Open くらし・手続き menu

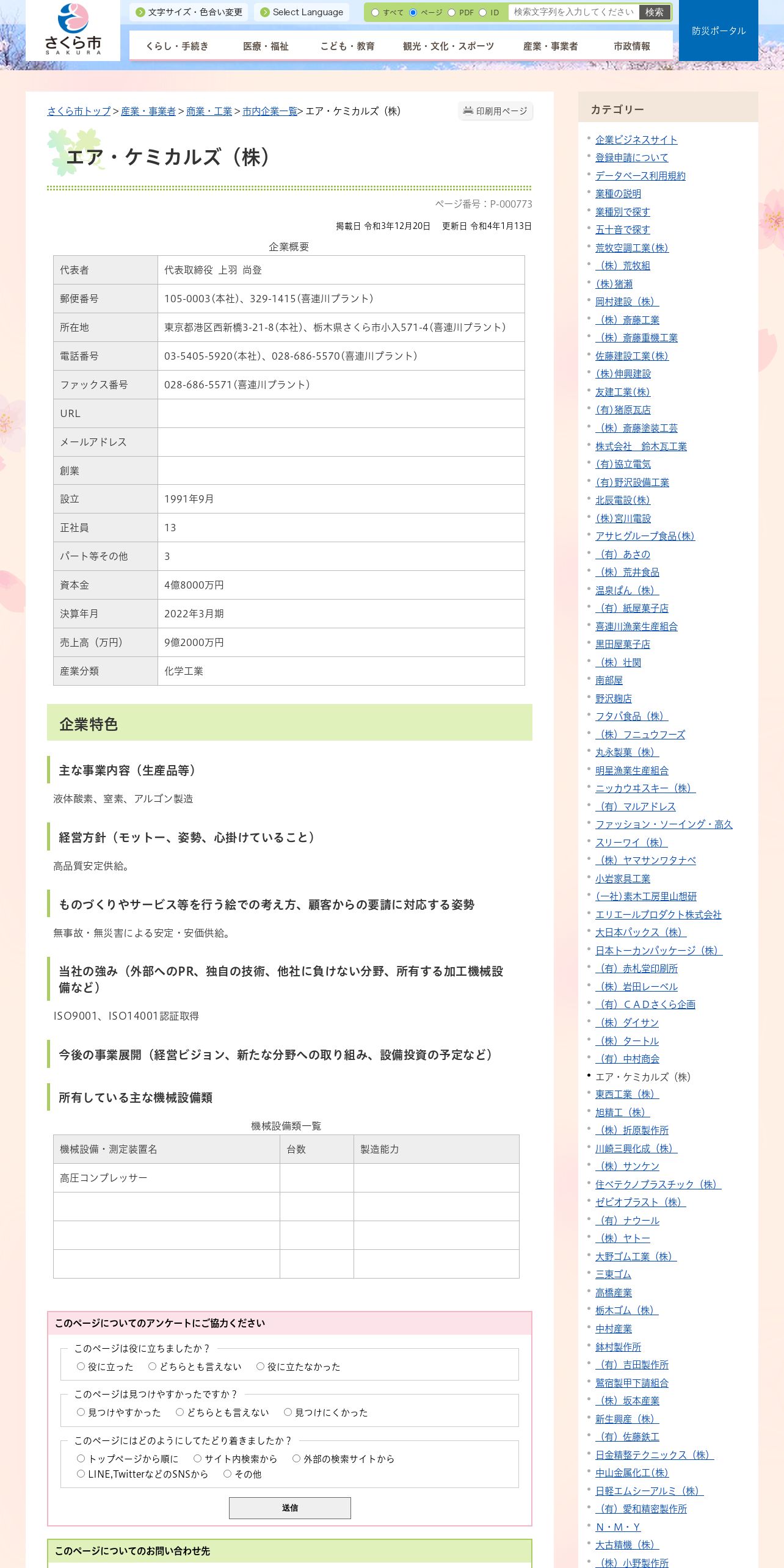coord(177,46)
